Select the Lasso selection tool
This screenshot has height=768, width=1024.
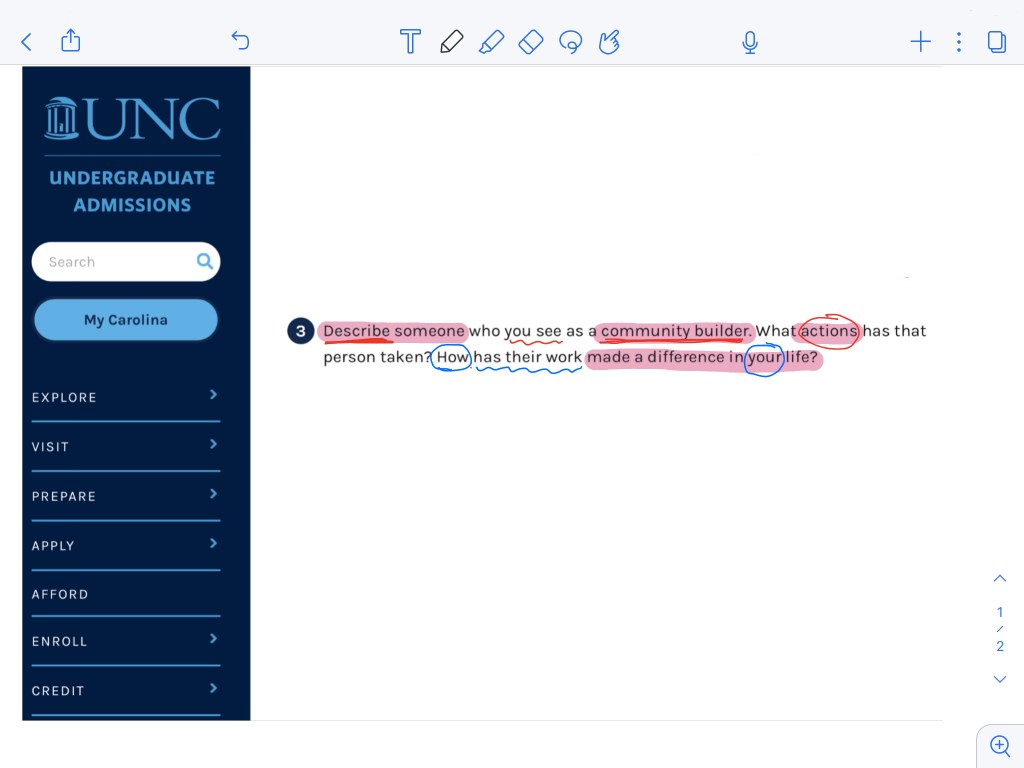point(570,41)
